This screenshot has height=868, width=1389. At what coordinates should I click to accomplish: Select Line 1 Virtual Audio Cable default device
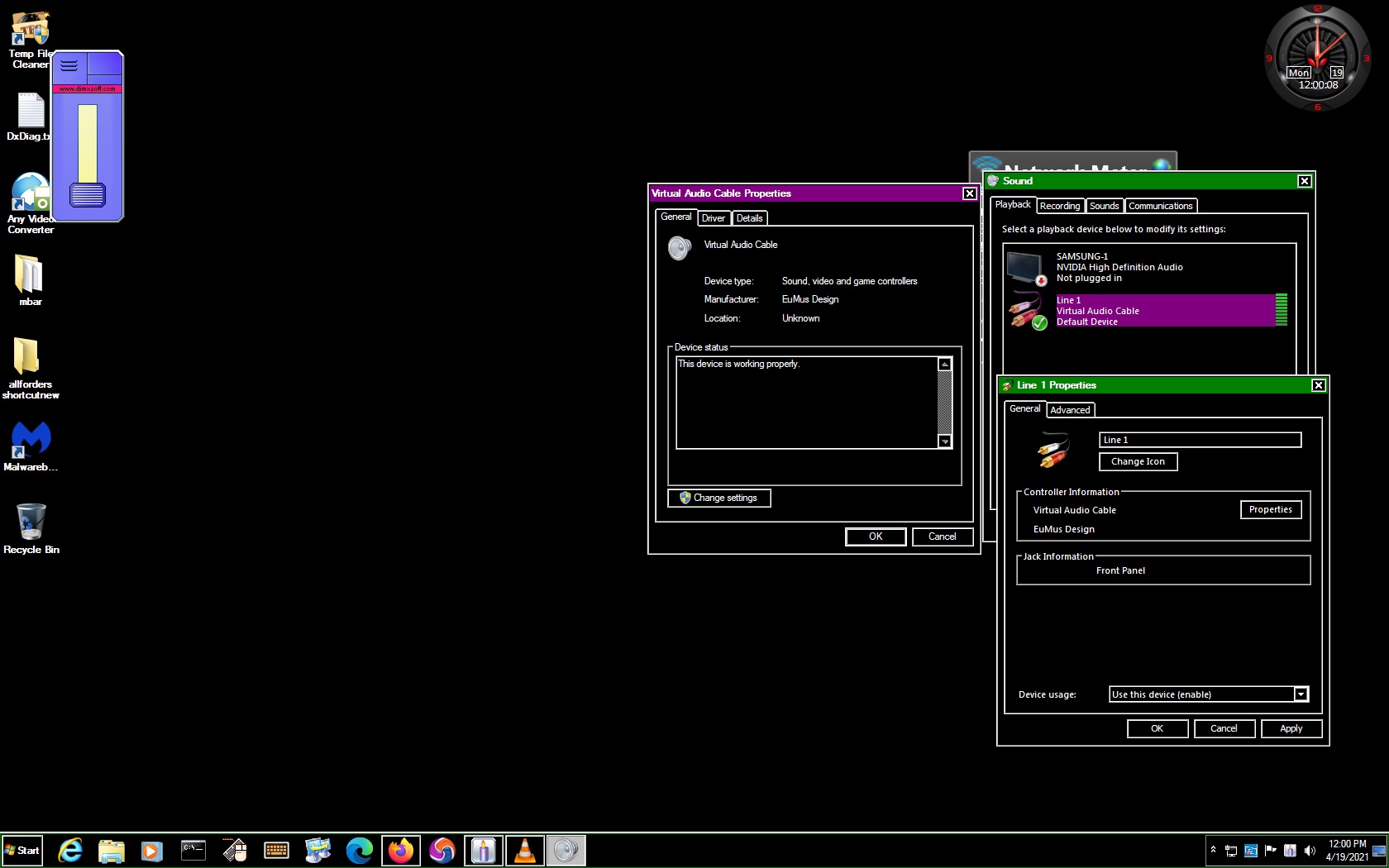click(1149, 311)
